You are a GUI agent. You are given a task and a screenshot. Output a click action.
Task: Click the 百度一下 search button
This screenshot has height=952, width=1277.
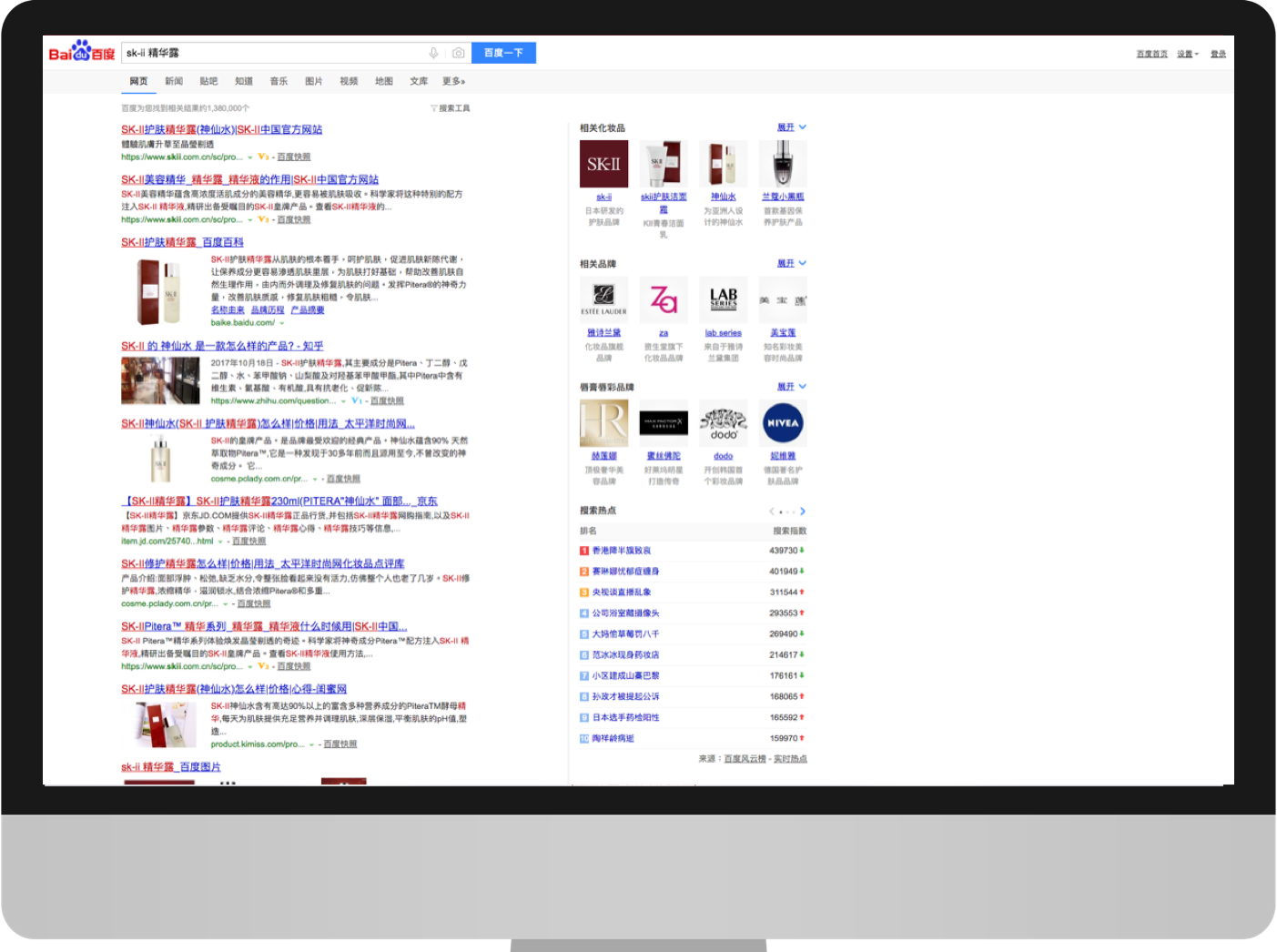click(504, 53)
